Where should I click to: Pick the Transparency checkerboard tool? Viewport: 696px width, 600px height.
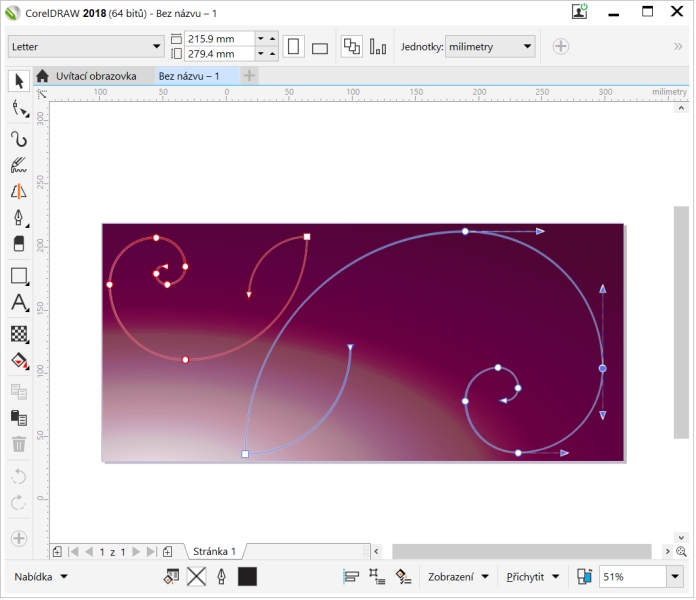point(18,333)
